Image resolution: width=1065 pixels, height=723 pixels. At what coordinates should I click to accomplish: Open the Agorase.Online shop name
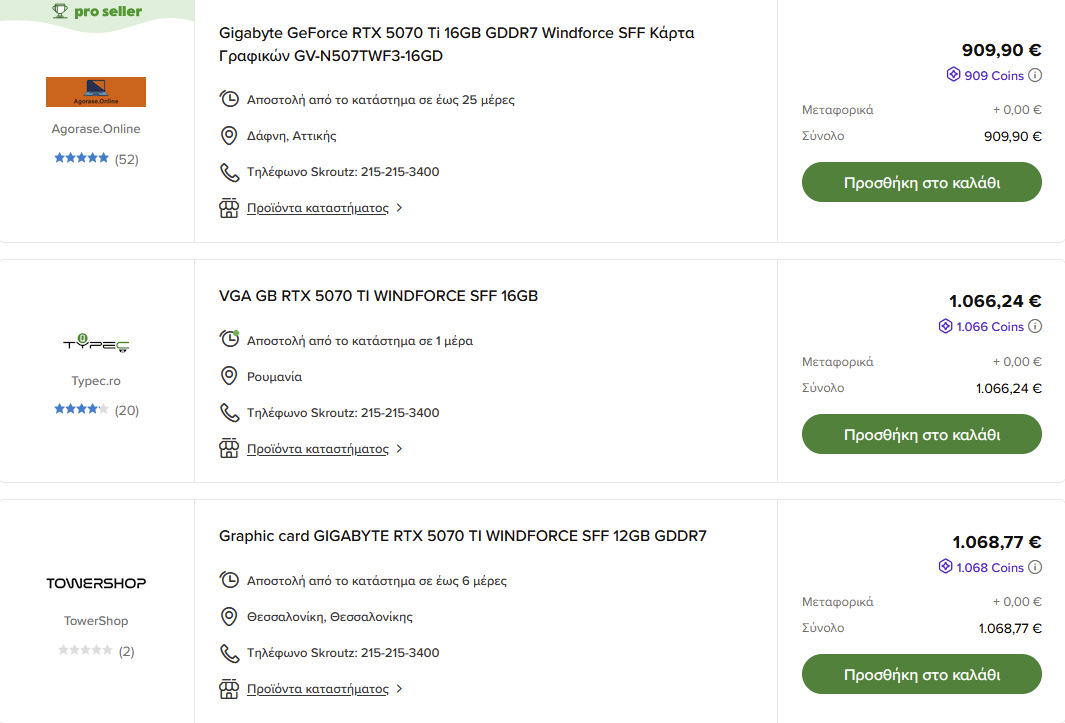coord(96,129)
